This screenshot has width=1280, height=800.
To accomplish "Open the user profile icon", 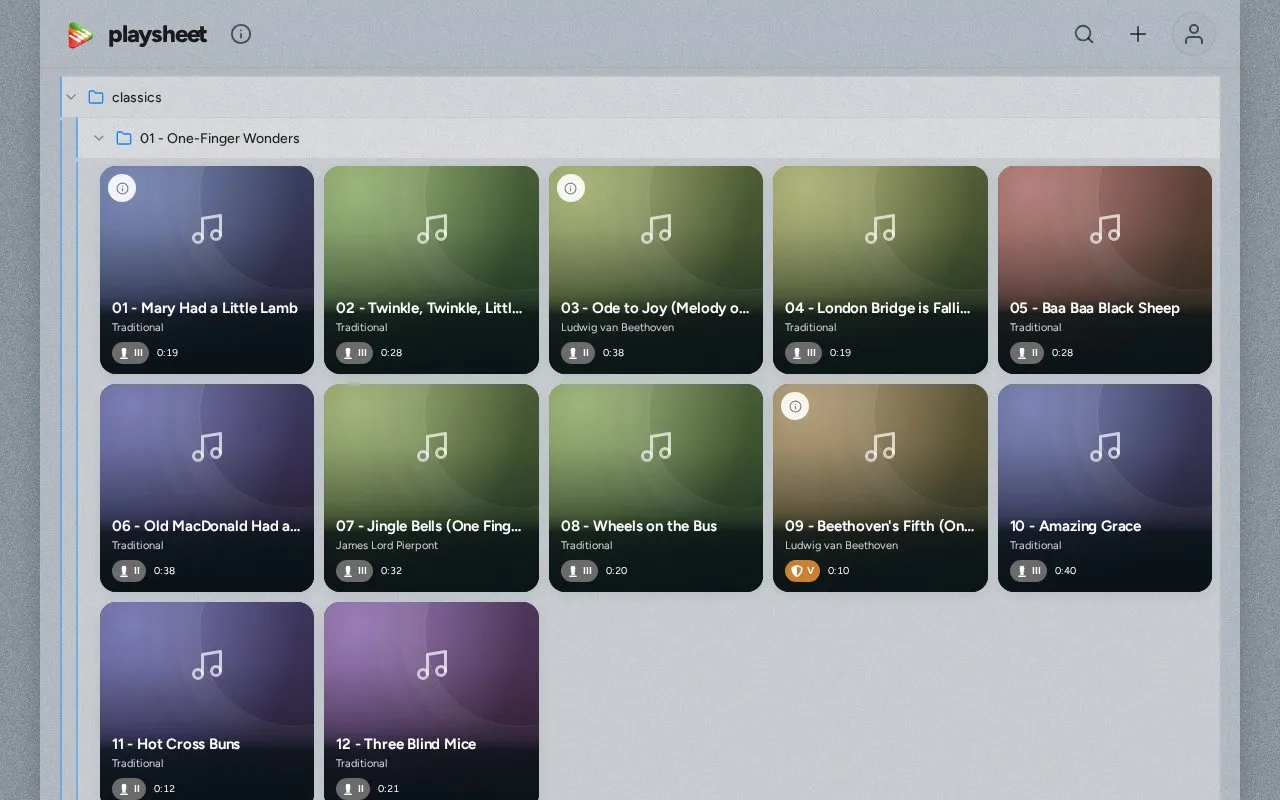I will click(x=1194, y=34).
